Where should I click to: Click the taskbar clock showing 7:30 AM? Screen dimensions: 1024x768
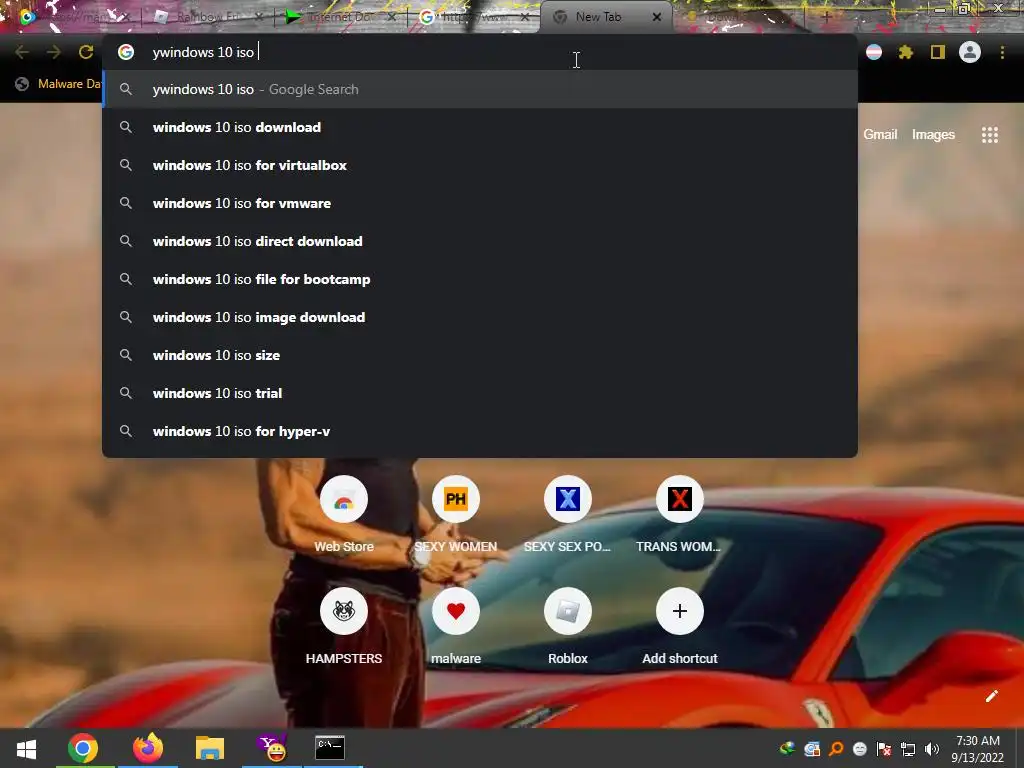click(978, 749)
